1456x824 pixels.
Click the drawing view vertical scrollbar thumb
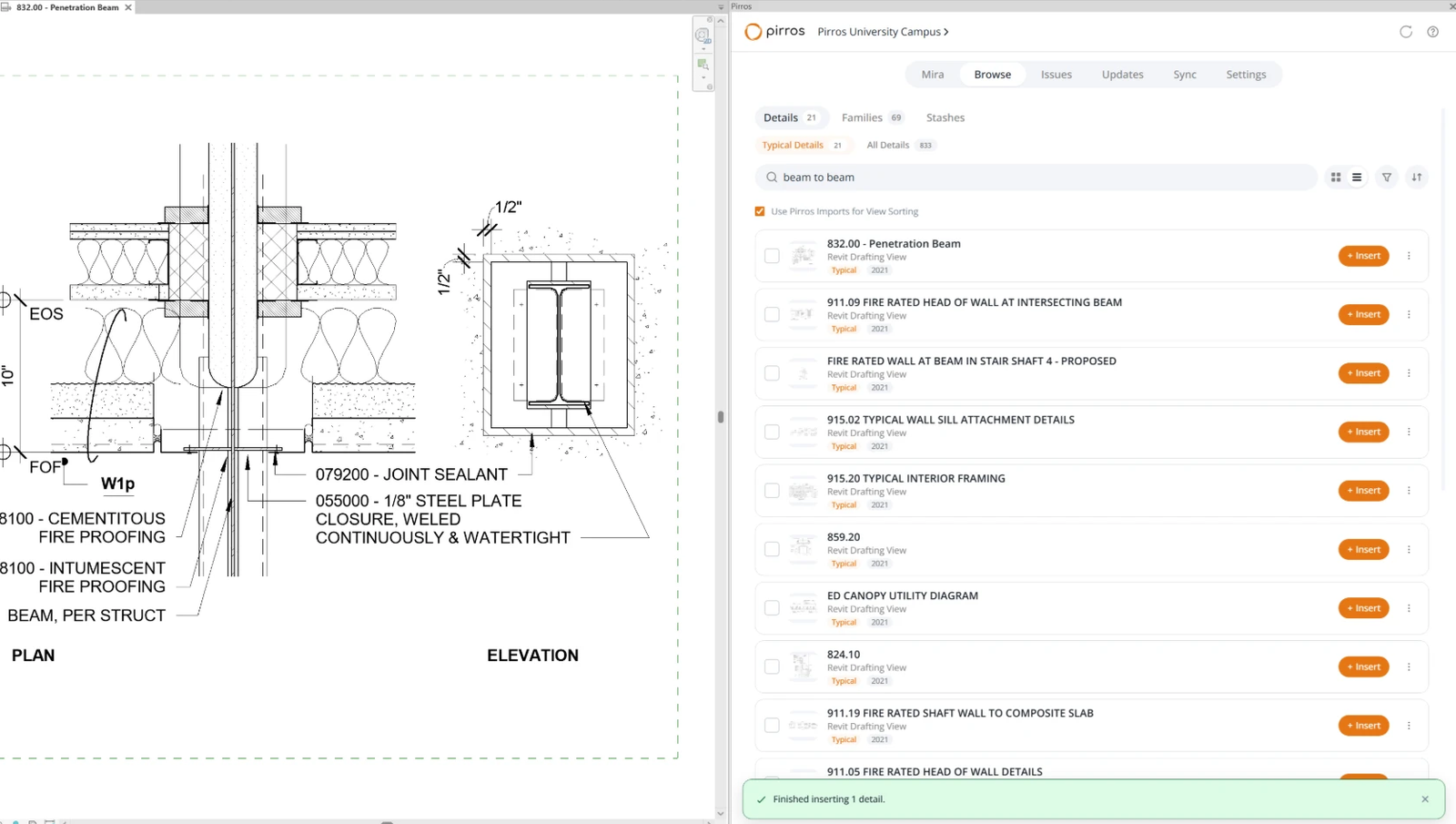click(721, 417)
